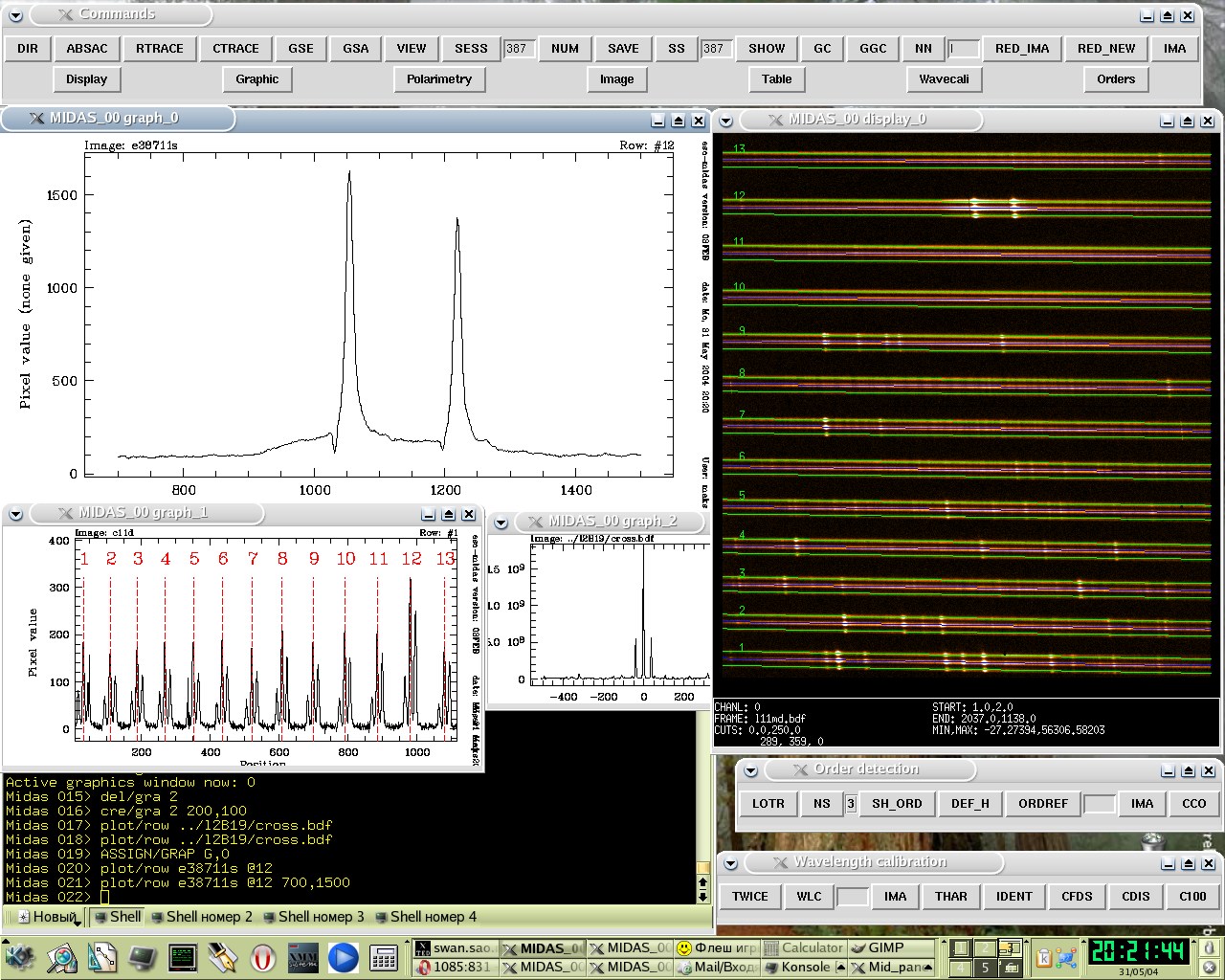Open the Table menu in Commands

776,79
